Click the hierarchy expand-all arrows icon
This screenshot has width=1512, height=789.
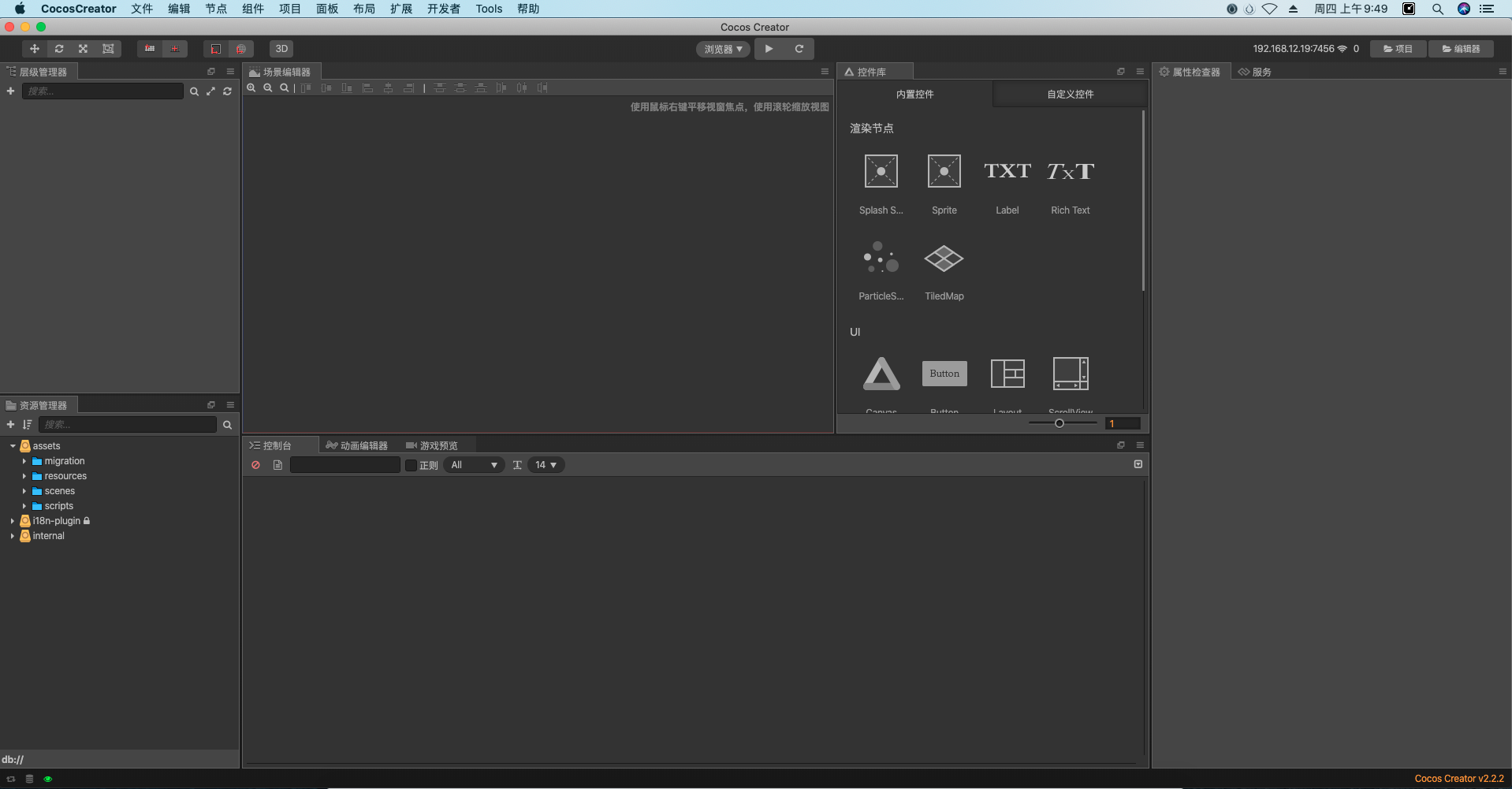click(x=210, y=91)
